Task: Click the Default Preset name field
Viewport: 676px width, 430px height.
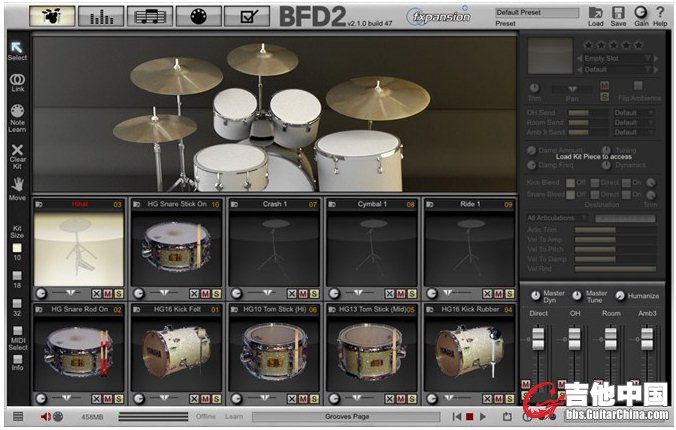Action: tap(537, 13)
